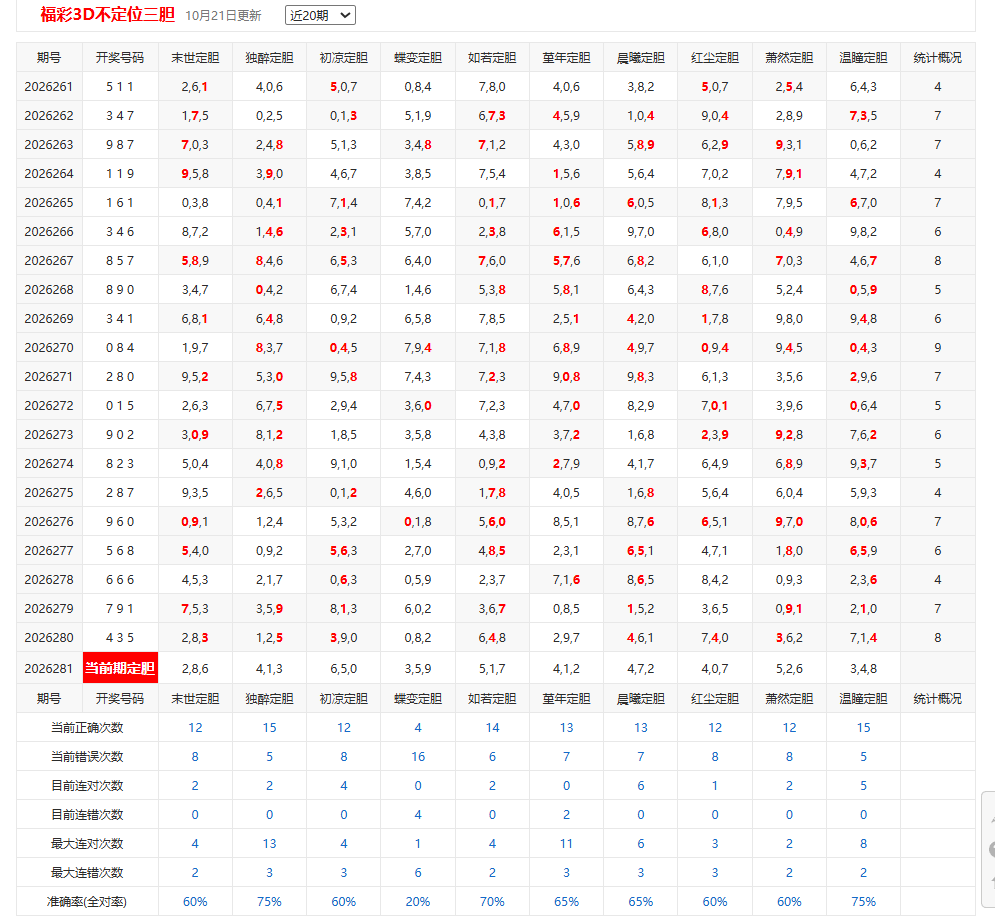Image resolution: width=995 pixels, height=919 pixels.
Task: Click the 统计概况 header in top row
Action: point(937,58)
